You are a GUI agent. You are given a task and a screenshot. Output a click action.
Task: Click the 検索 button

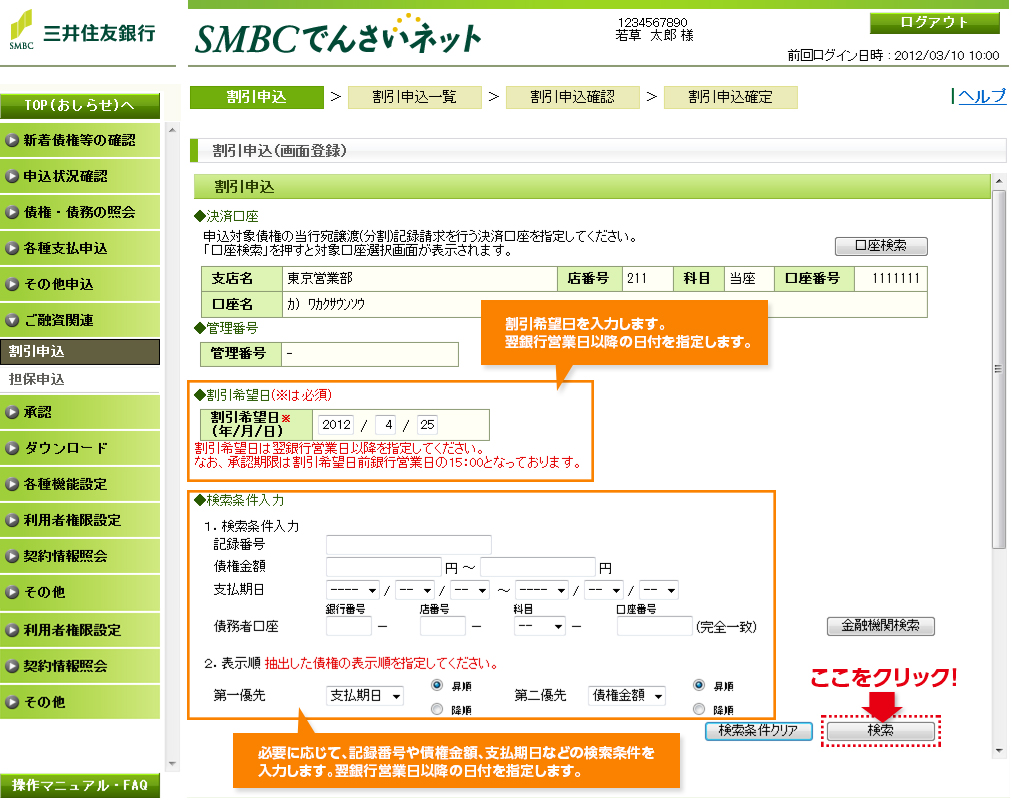tap(880, 730)
